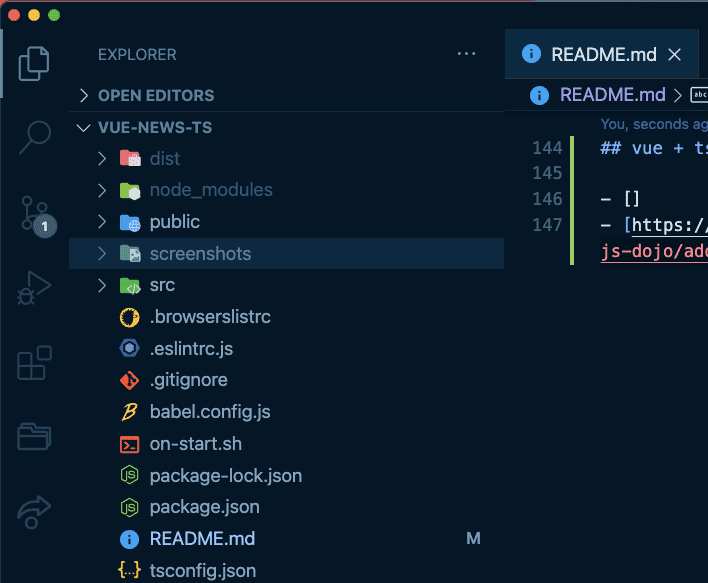Click the share arrow icon in activity bar
This screenshot has width=708, height=583.
coord(34,511)
